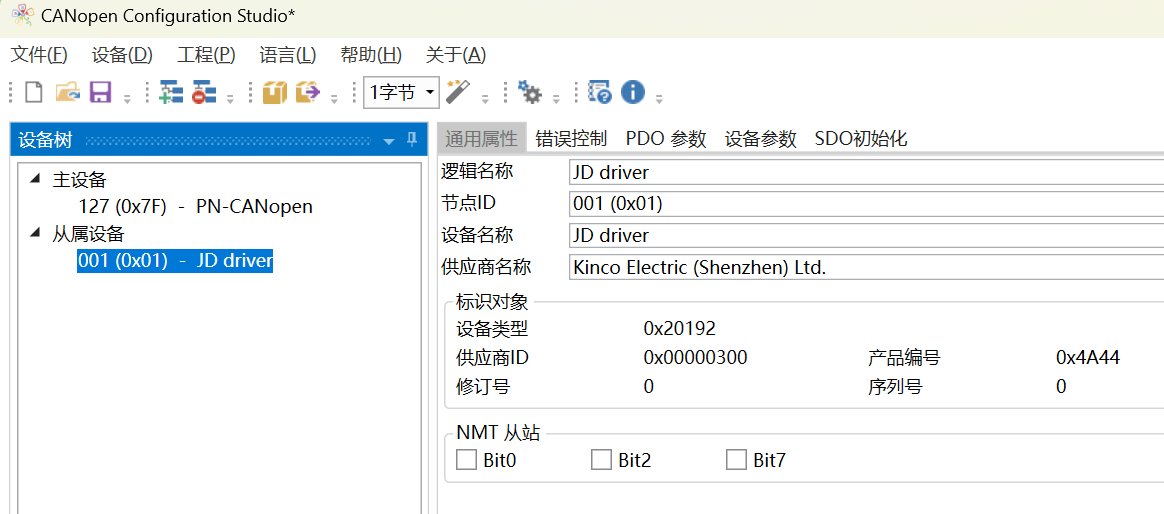1164x514 pixels.
Task: Collapse the 主设备 tree node
Action: (x=34, y=179)
